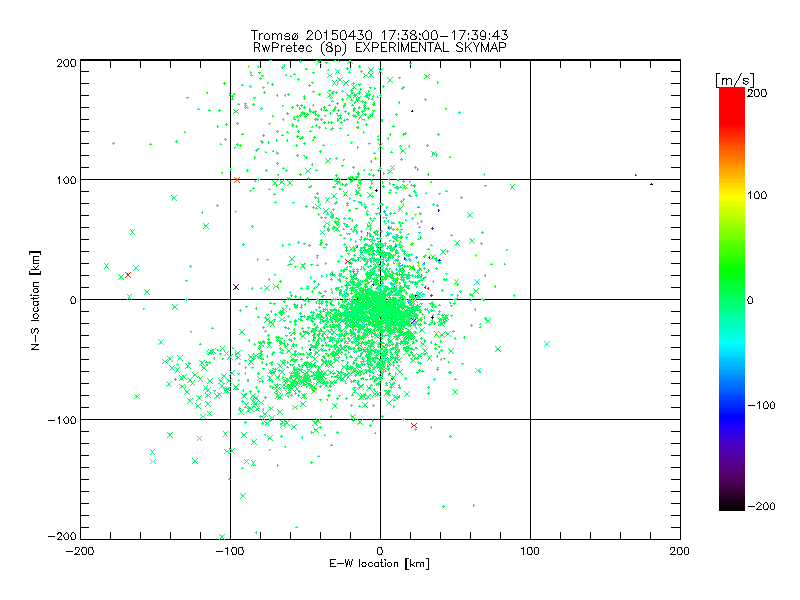Click the purple X marker near -100 km
The width and height of the screenshot is (800, 600).
point(236,287)
